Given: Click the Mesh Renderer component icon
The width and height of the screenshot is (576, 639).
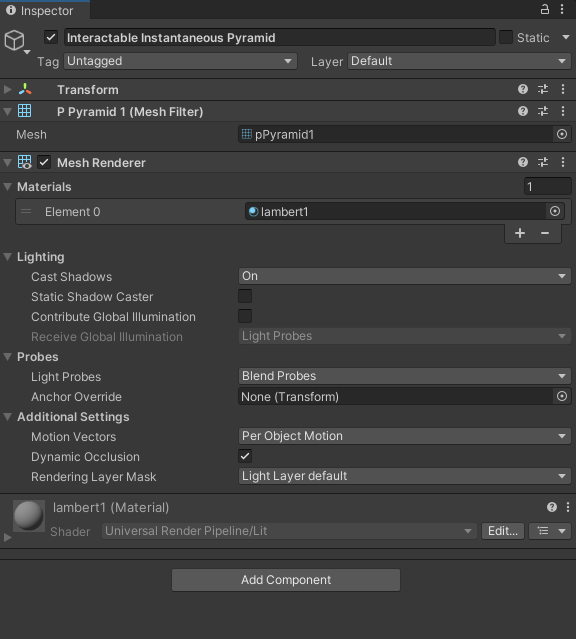Looking at the screenshot, I should [x=24, y=162].
